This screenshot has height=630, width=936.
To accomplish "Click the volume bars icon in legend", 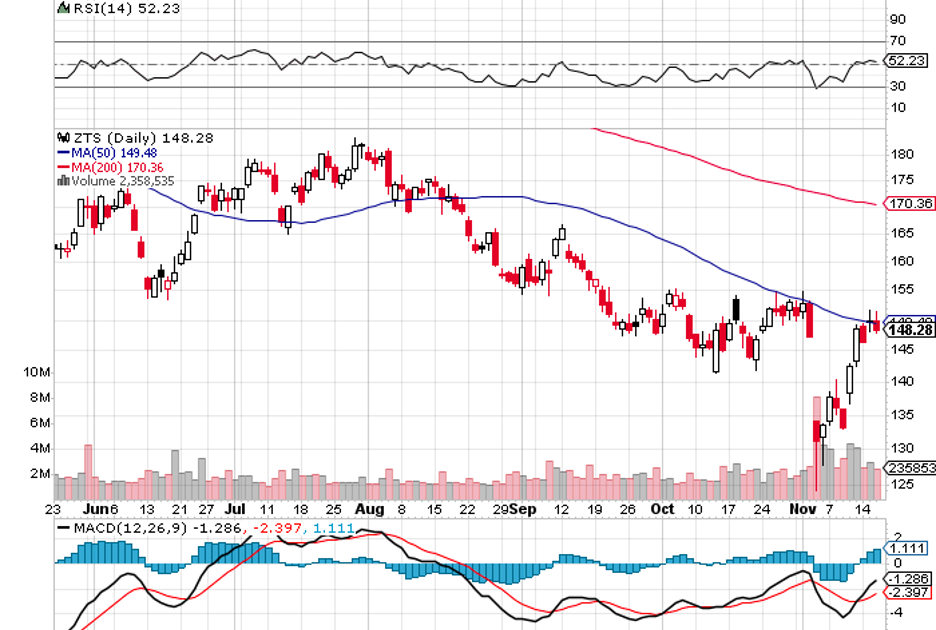I will coord(63,181).
